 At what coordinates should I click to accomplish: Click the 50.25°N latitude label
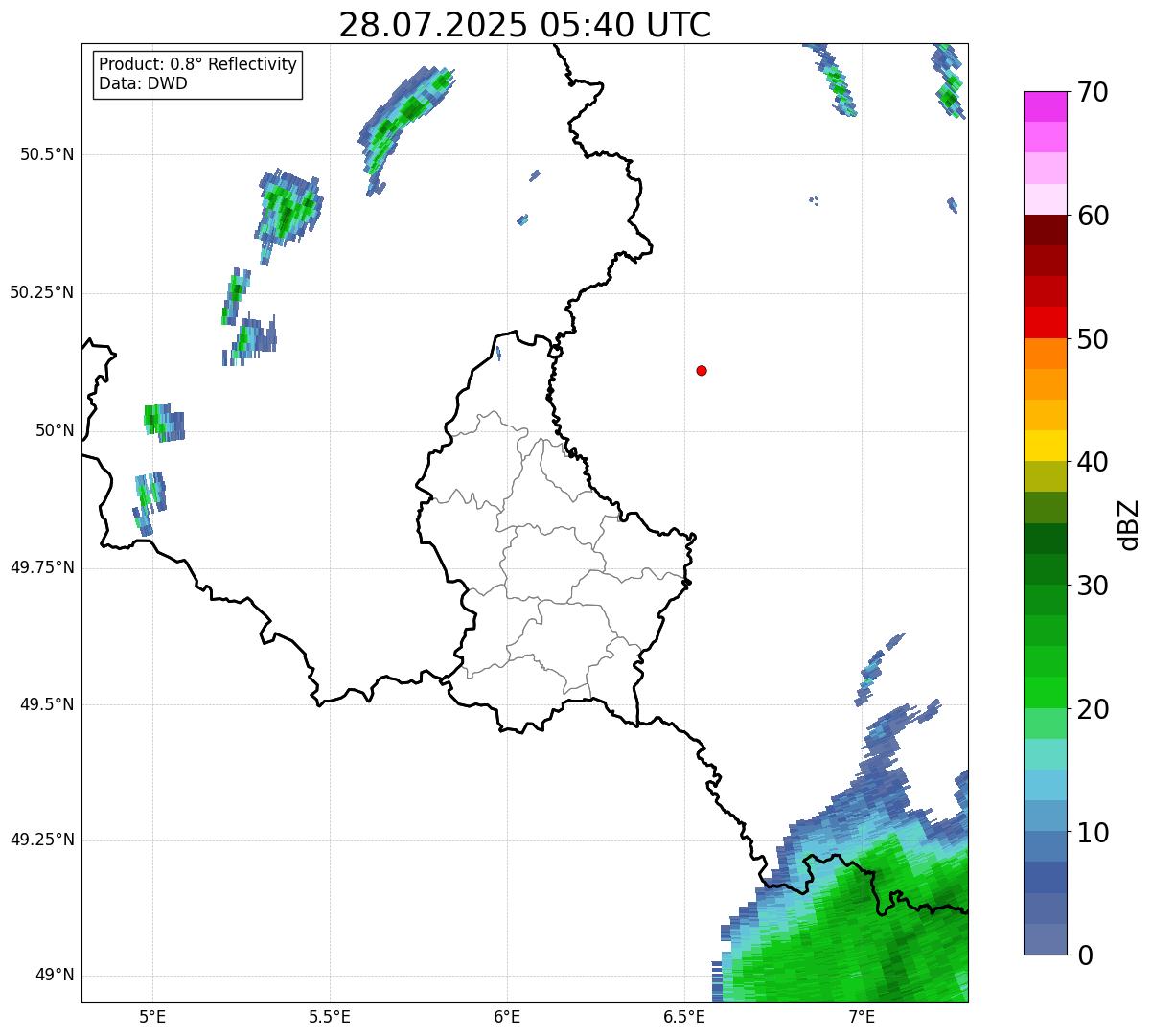pos(42,292)
